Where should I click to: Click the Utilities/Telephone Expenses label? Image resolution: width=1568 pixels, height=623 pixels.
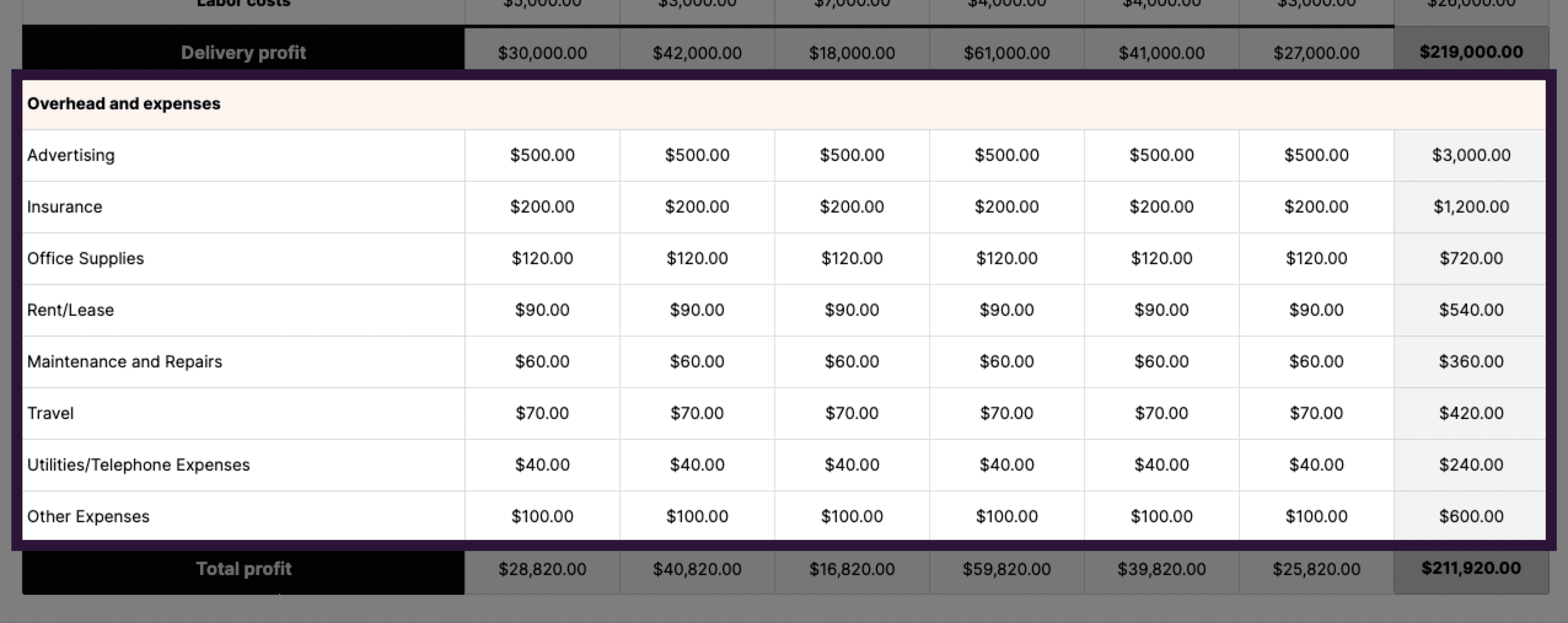pyautogui.click(x=138, y=464)
